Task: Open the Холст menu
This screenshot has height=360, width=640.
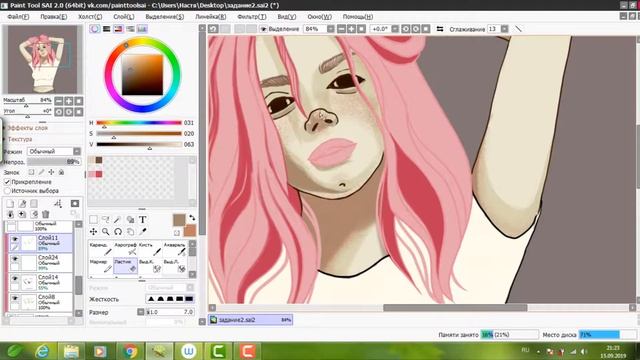Action: [90, 17]
